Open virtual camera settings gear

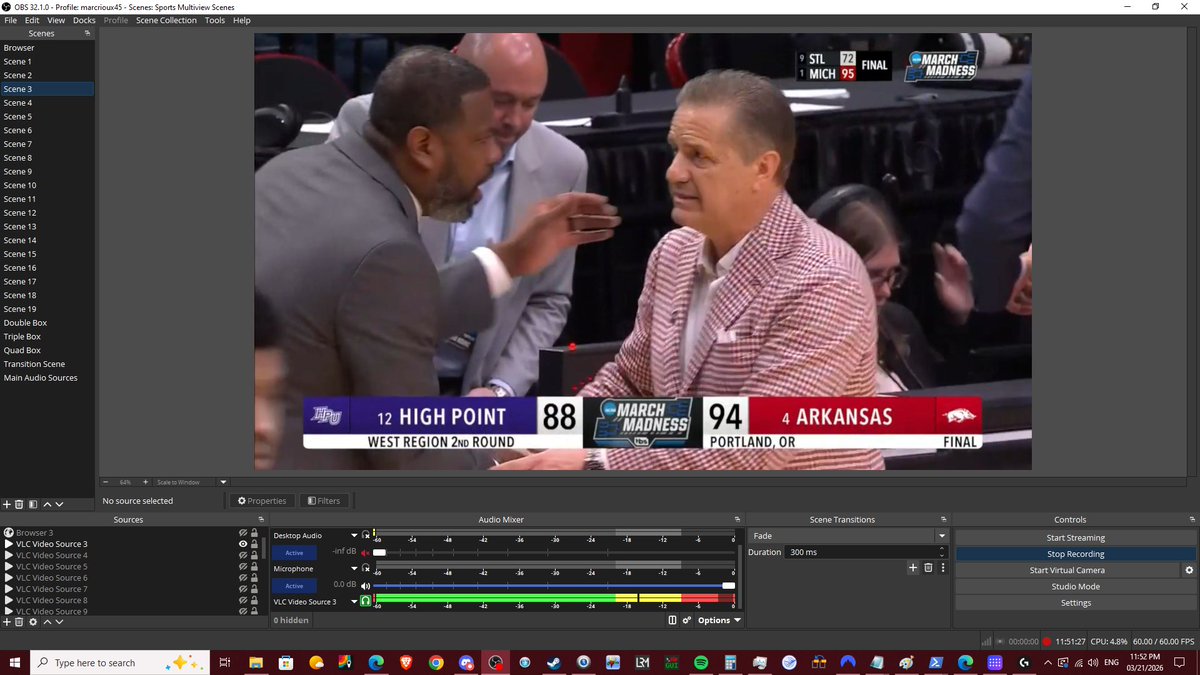click(1189, 570)
